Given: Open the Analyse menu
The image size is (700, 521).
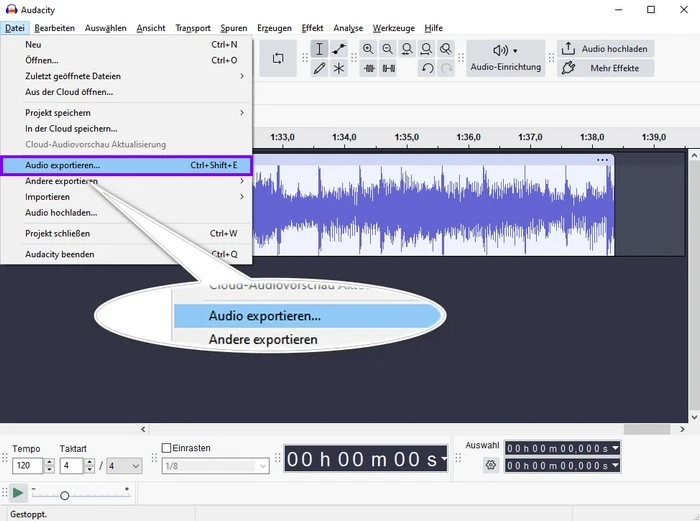Looking at the screenshot, I should point(348,28).
